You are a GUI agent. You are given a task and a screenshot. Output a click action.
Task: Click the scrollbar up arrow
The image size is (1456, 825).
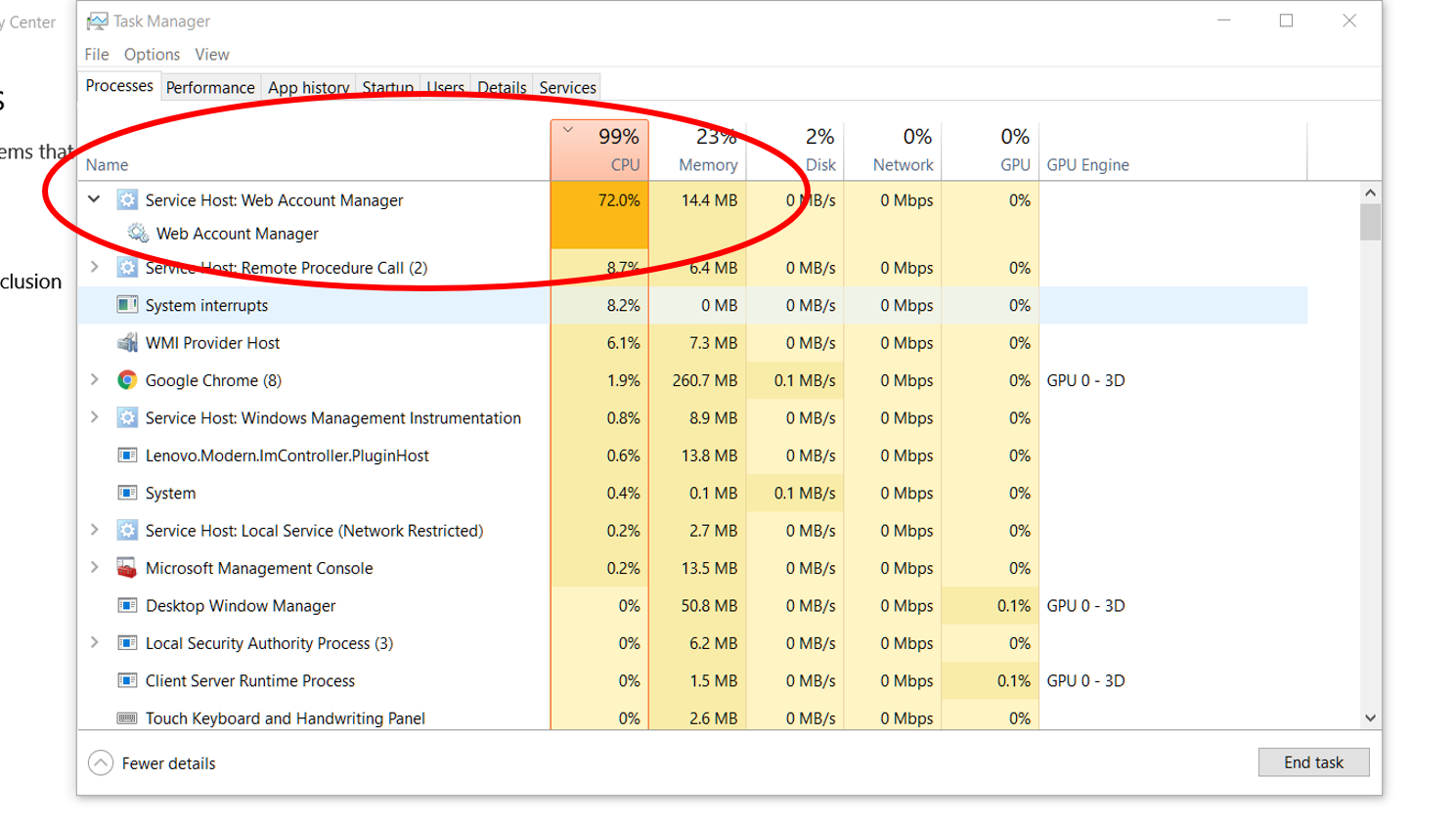coord(1370,193)
